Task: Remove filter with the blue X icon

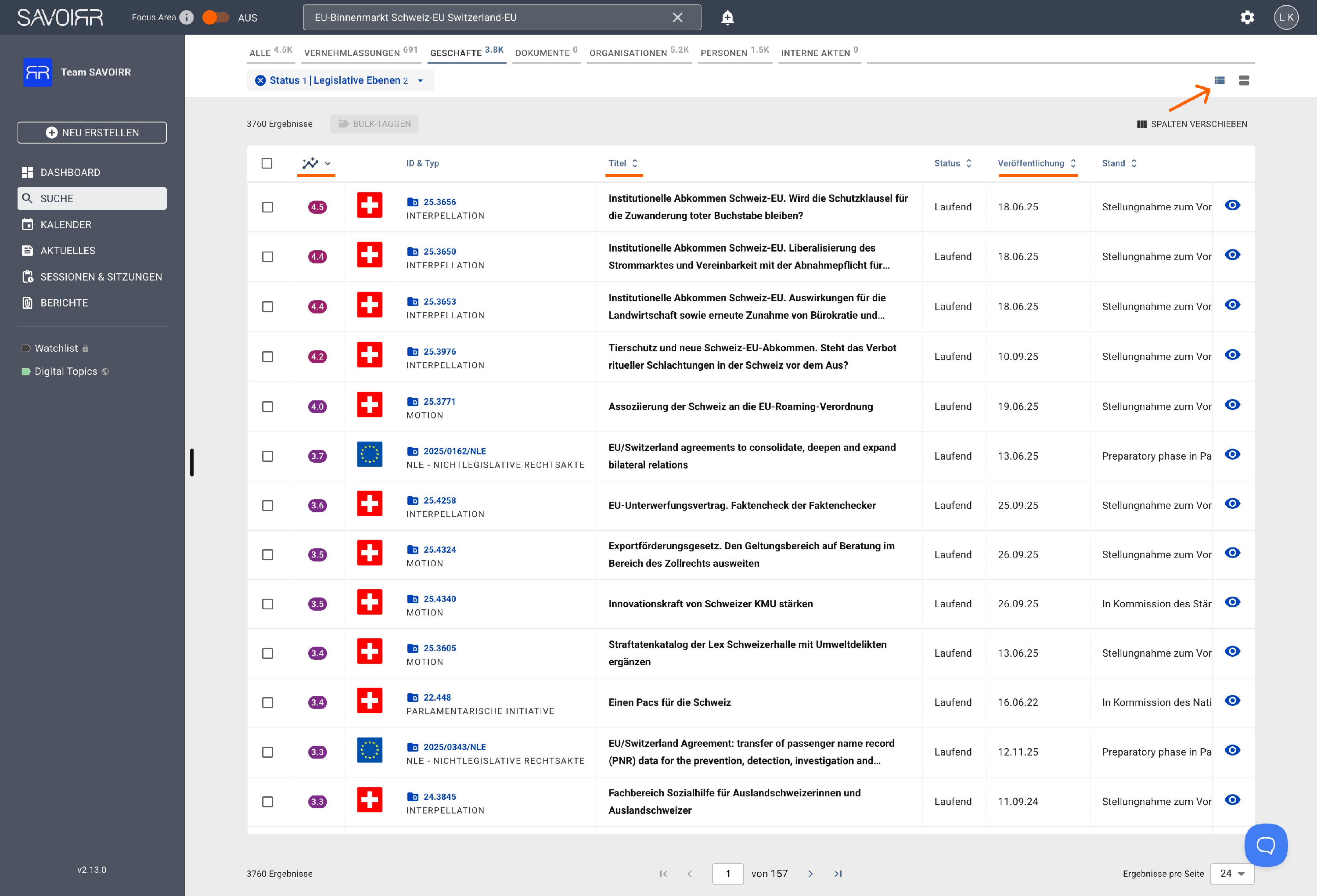Action: [260, 80]
